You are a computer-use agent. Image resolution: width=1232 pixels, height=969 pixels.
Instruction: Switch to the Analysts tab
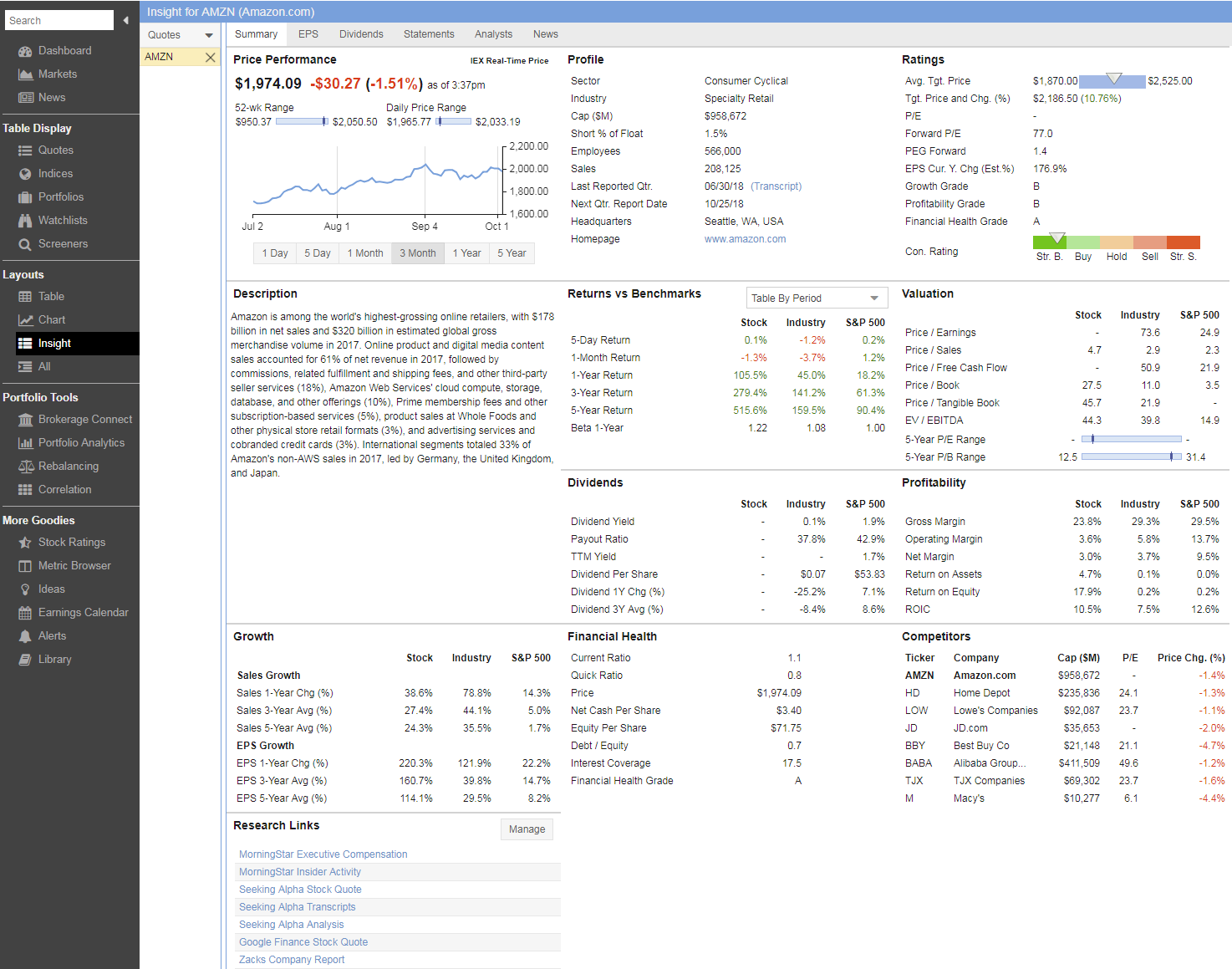click(x=493, y=34)
